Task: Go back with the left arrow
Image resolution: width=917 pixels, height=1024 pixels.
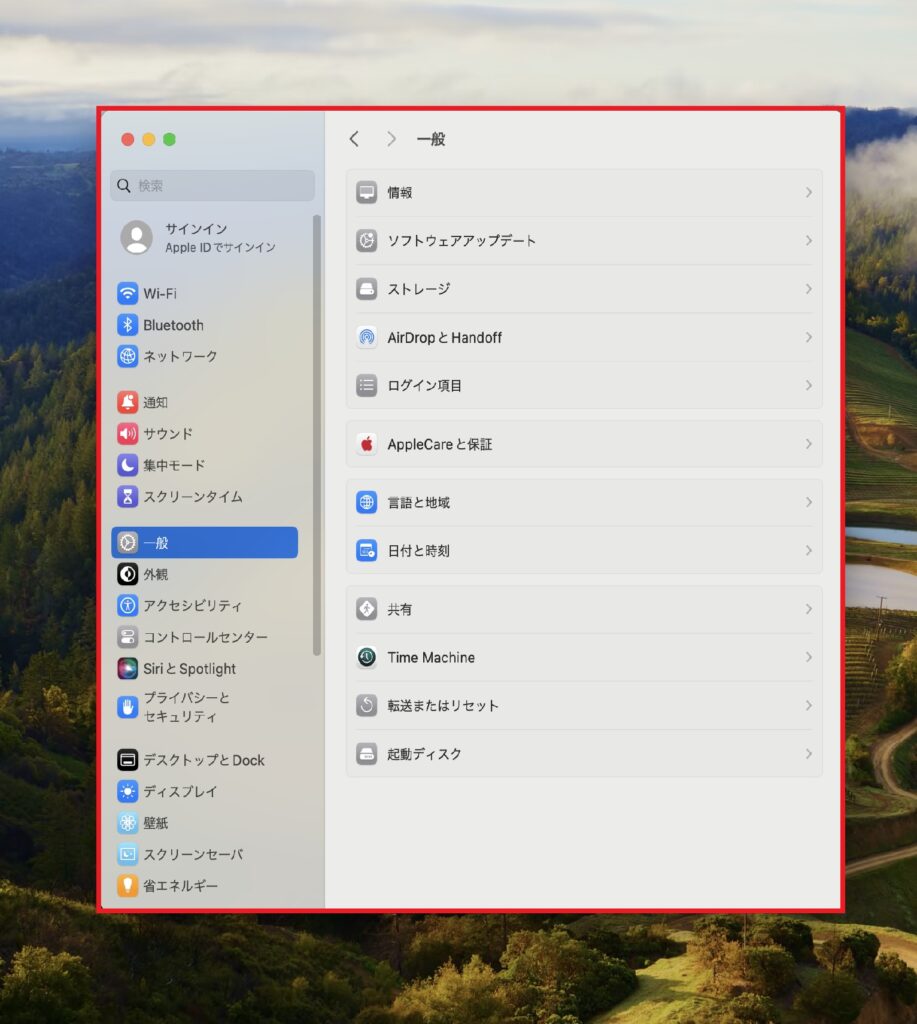Action: (x=354, y=139)
